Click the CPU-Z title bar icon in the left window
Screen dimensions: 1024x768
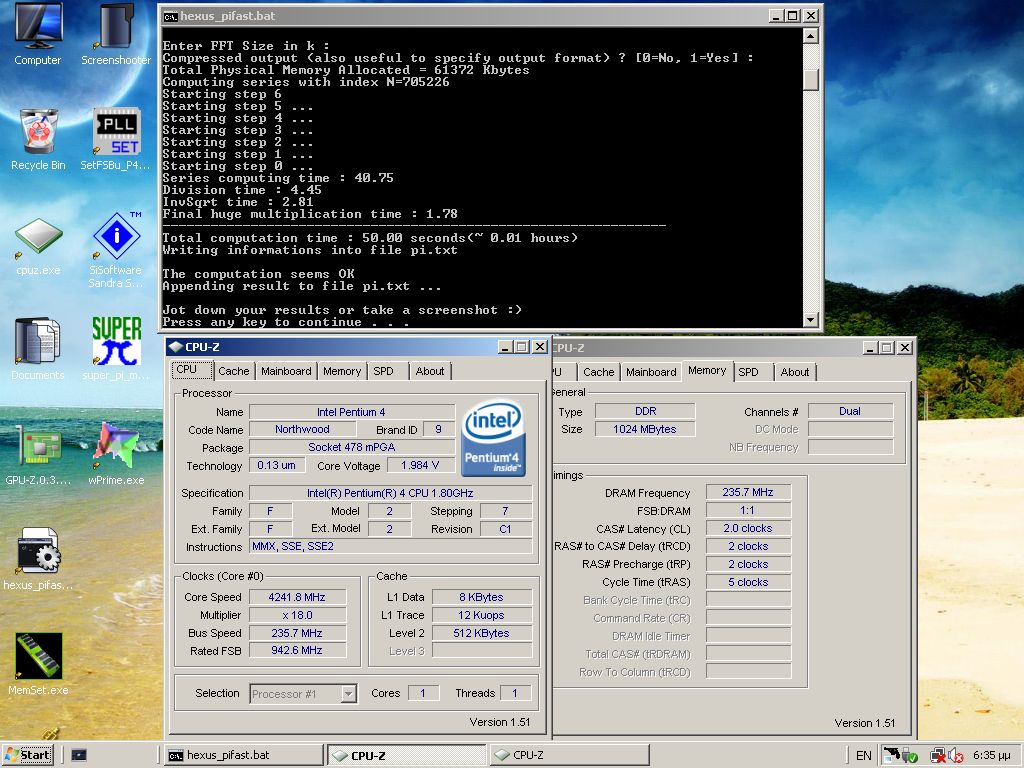176,347
